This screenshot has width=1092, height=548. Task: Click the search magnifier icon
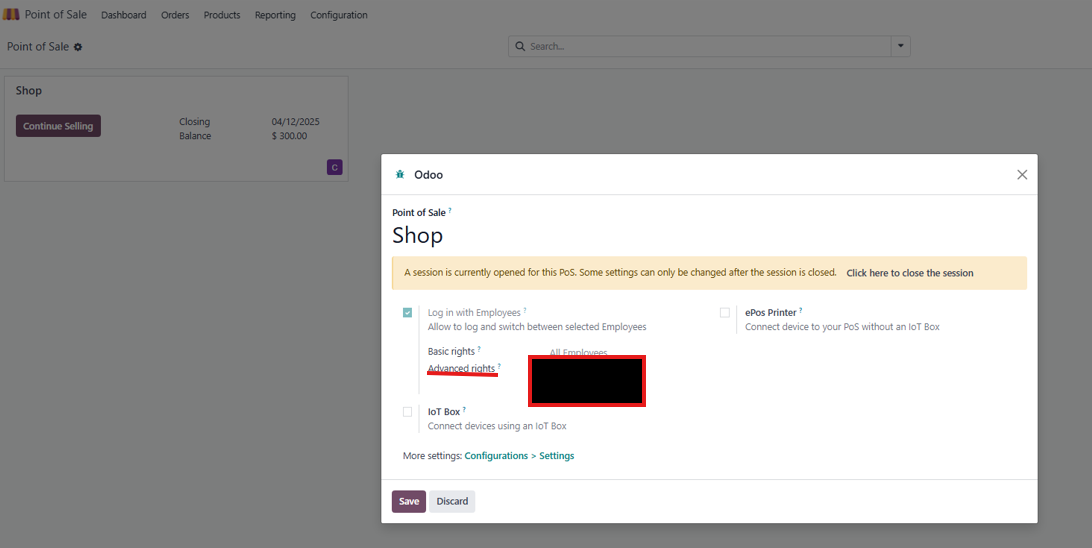tap(520, 47)
